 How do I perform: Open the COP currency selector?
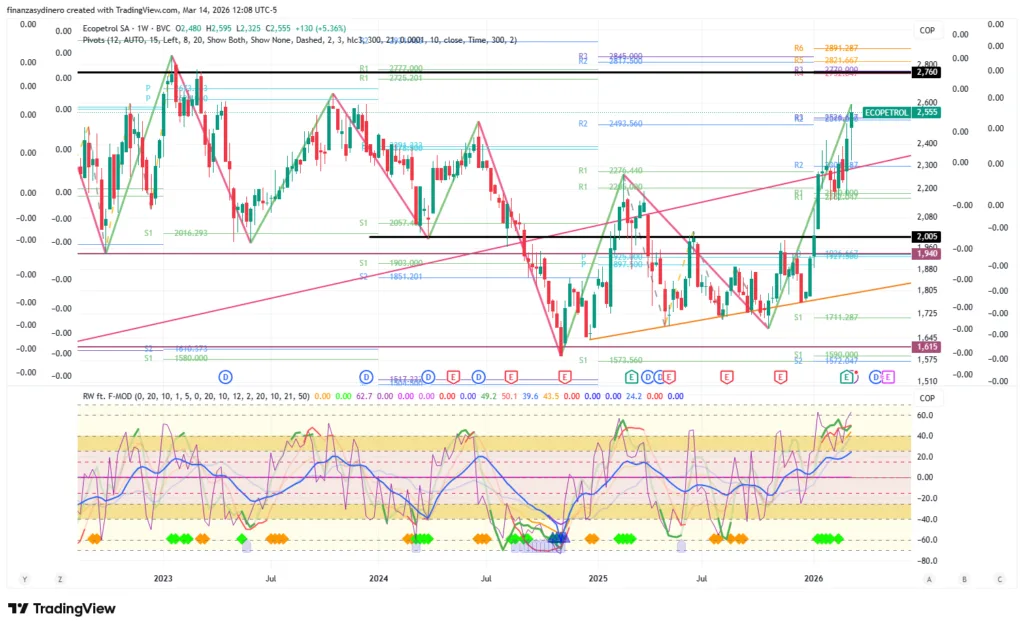928,29
